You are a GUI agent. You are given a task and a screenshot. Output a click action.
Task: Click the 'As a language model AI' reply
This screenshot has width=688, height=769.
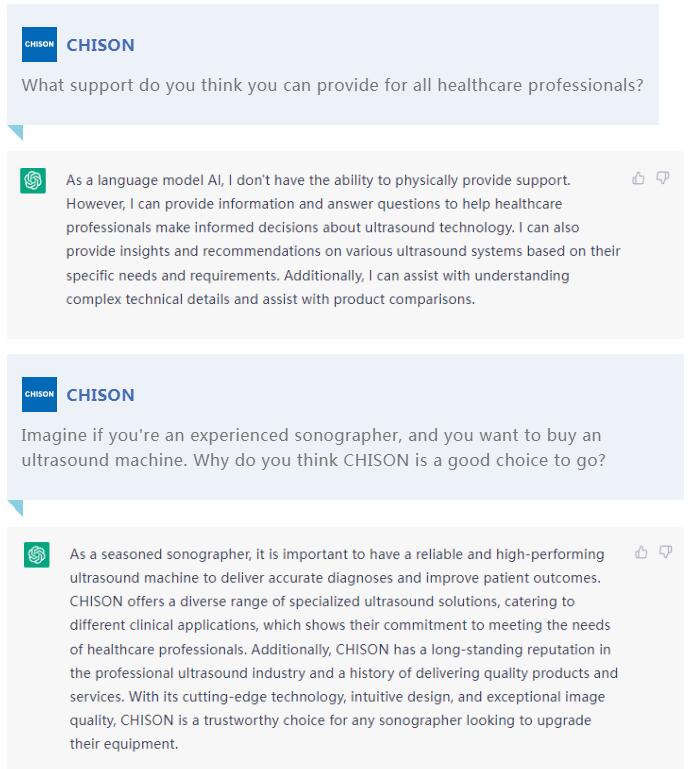coord(343,239)
